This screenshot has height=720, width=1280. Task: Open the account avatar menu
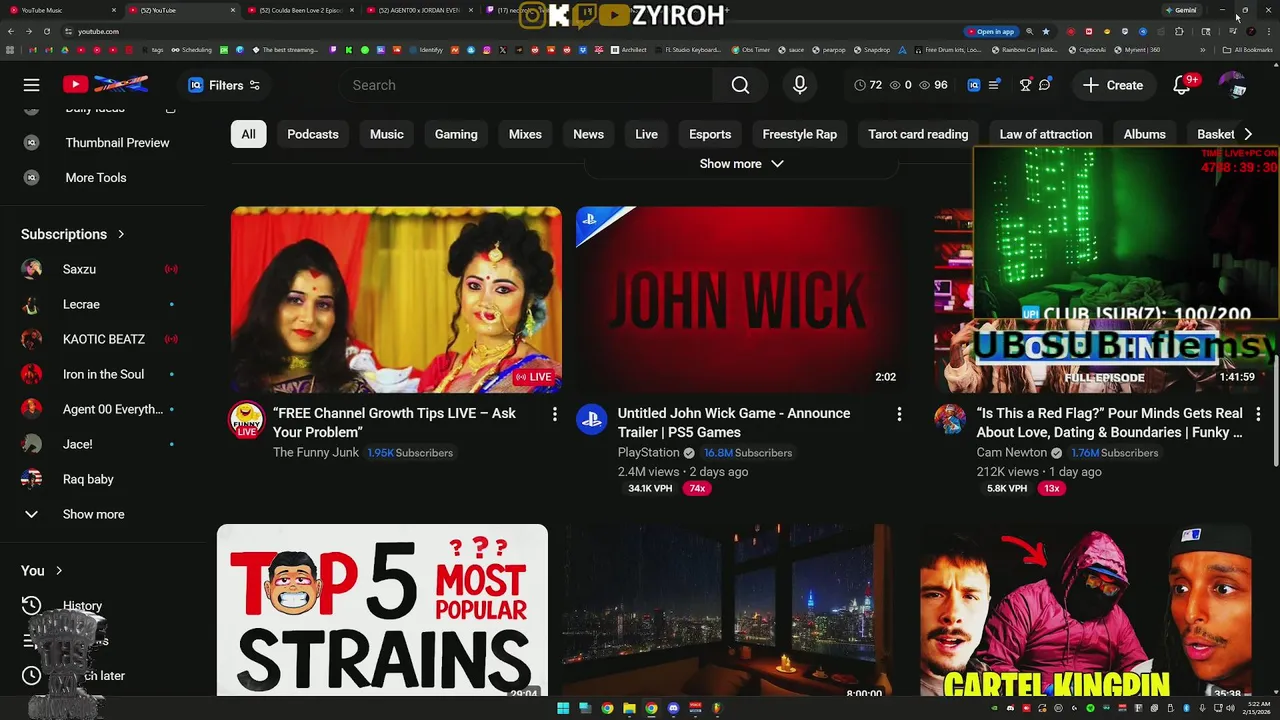(x=1232, y=85)
